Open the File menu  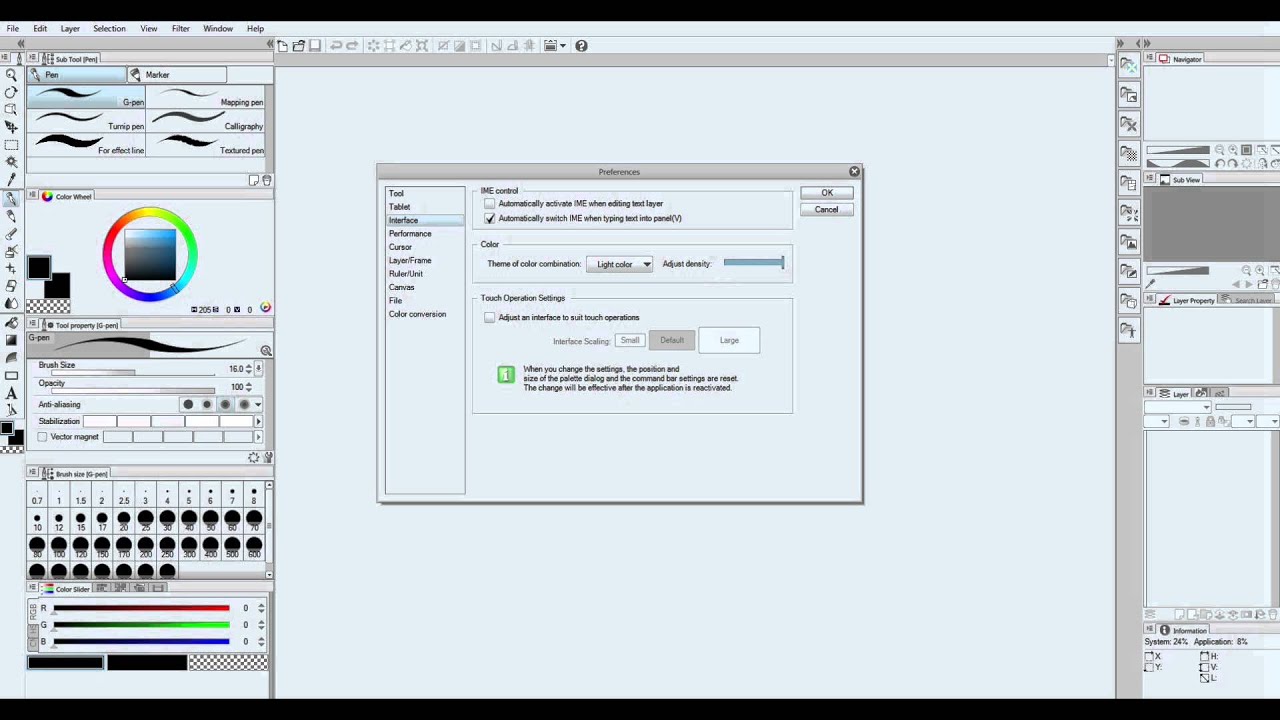(13, 29)
